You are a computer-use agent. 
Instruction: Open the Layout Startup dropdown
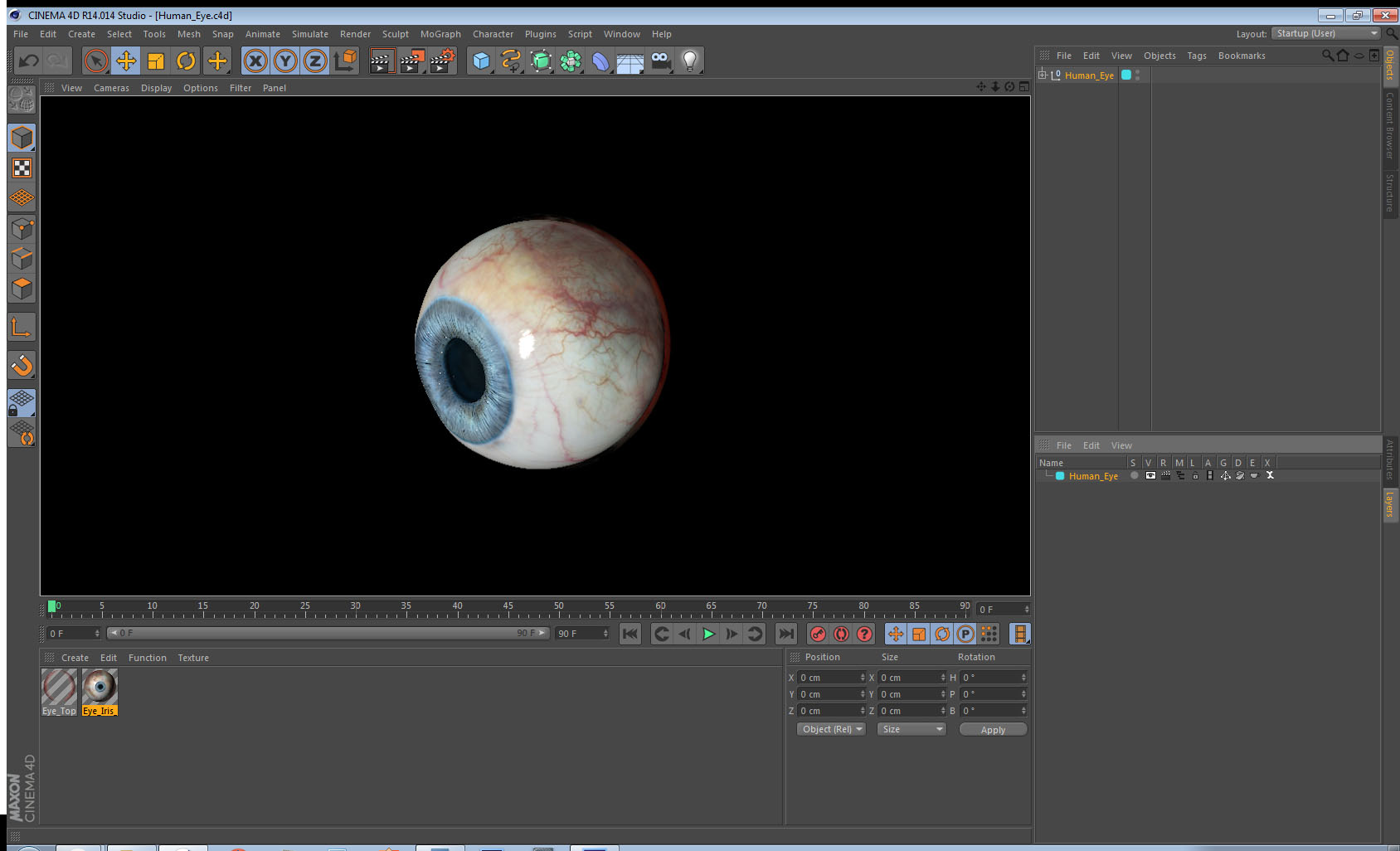coord(1325,33)
